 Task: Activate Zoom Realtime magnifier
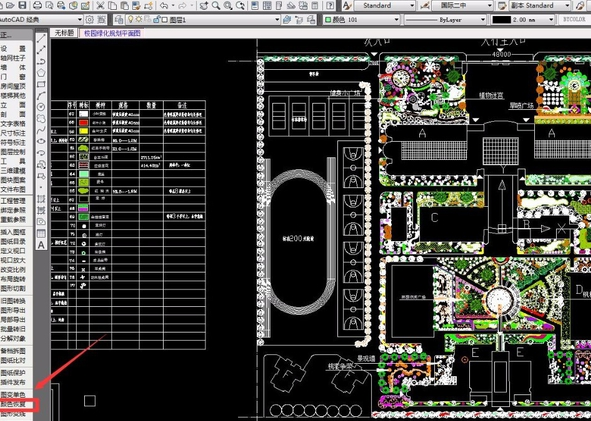click(x=216, y=5)
